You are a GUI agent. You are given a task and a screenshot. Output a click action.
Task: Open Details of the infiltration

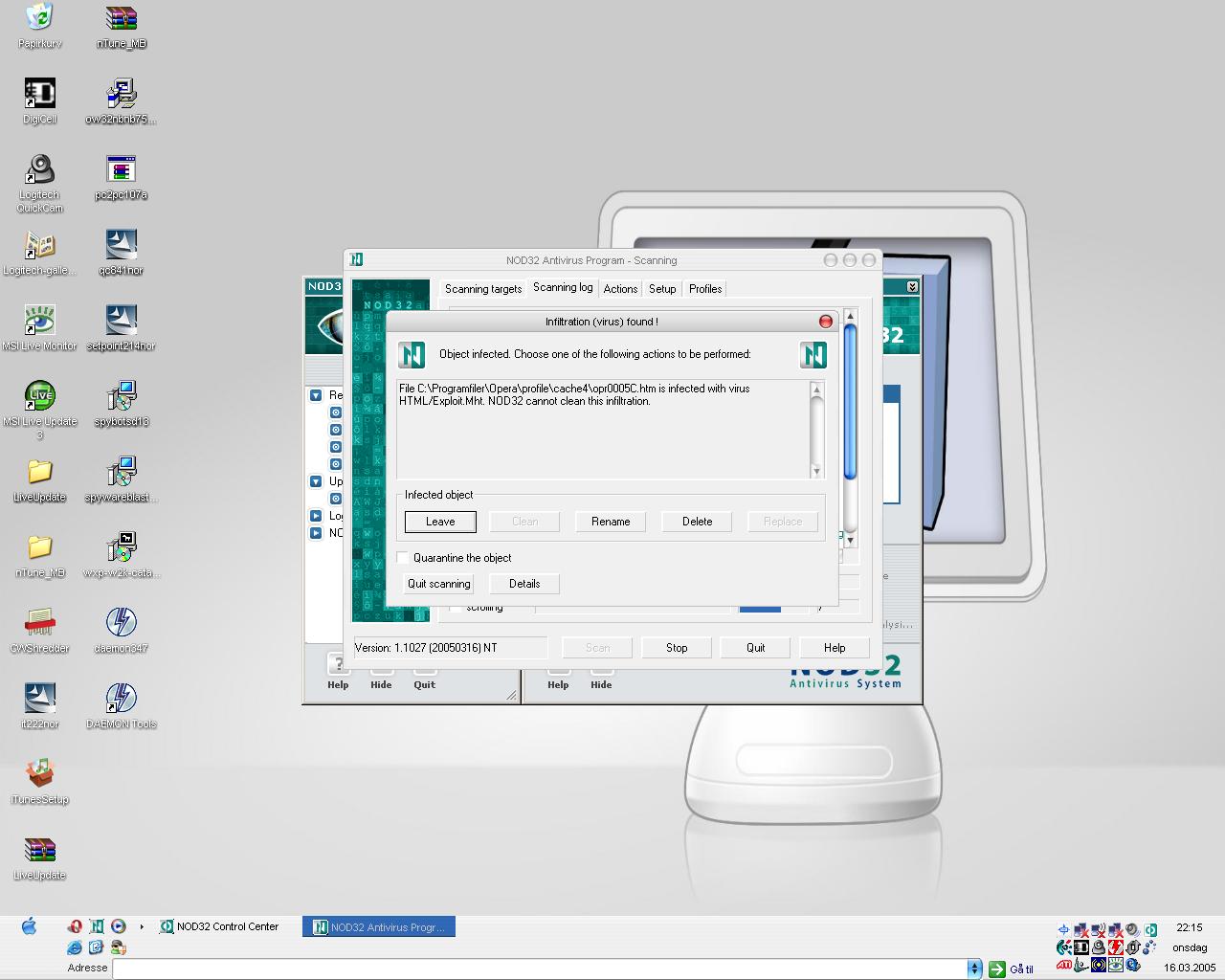(524, 584)
